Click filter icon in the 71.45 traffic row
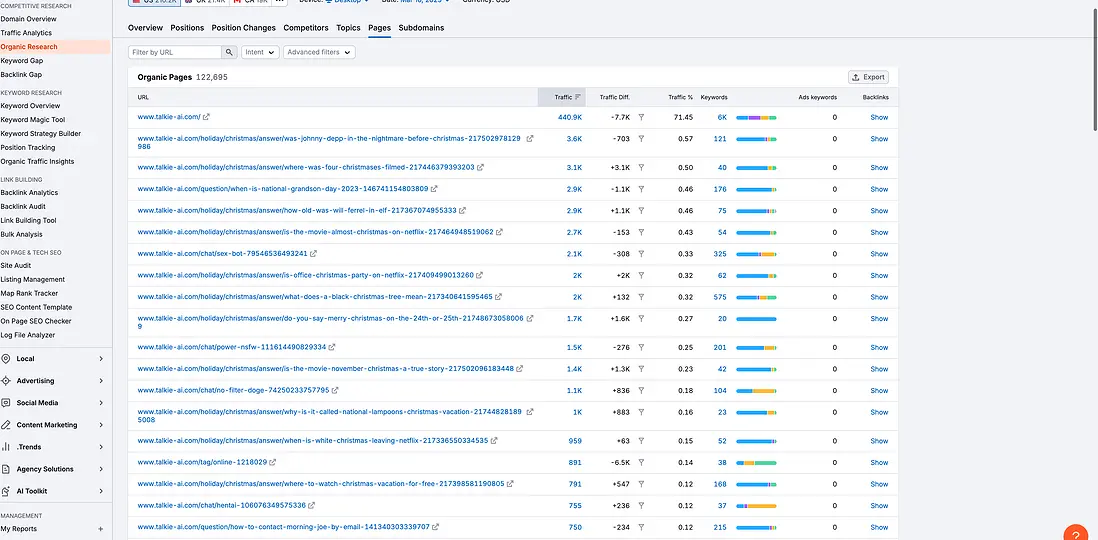This screenshot has height=540, width=1098. [x=641, y=117]
